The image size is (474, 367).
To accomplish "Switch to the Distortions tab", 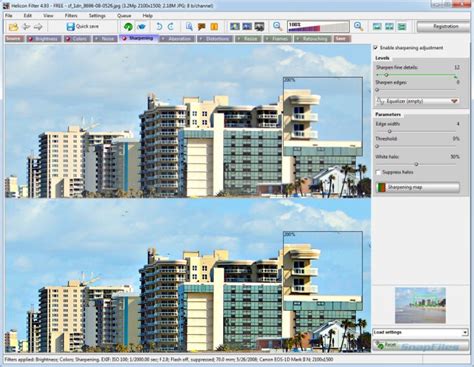I will (x=214, y=39).
